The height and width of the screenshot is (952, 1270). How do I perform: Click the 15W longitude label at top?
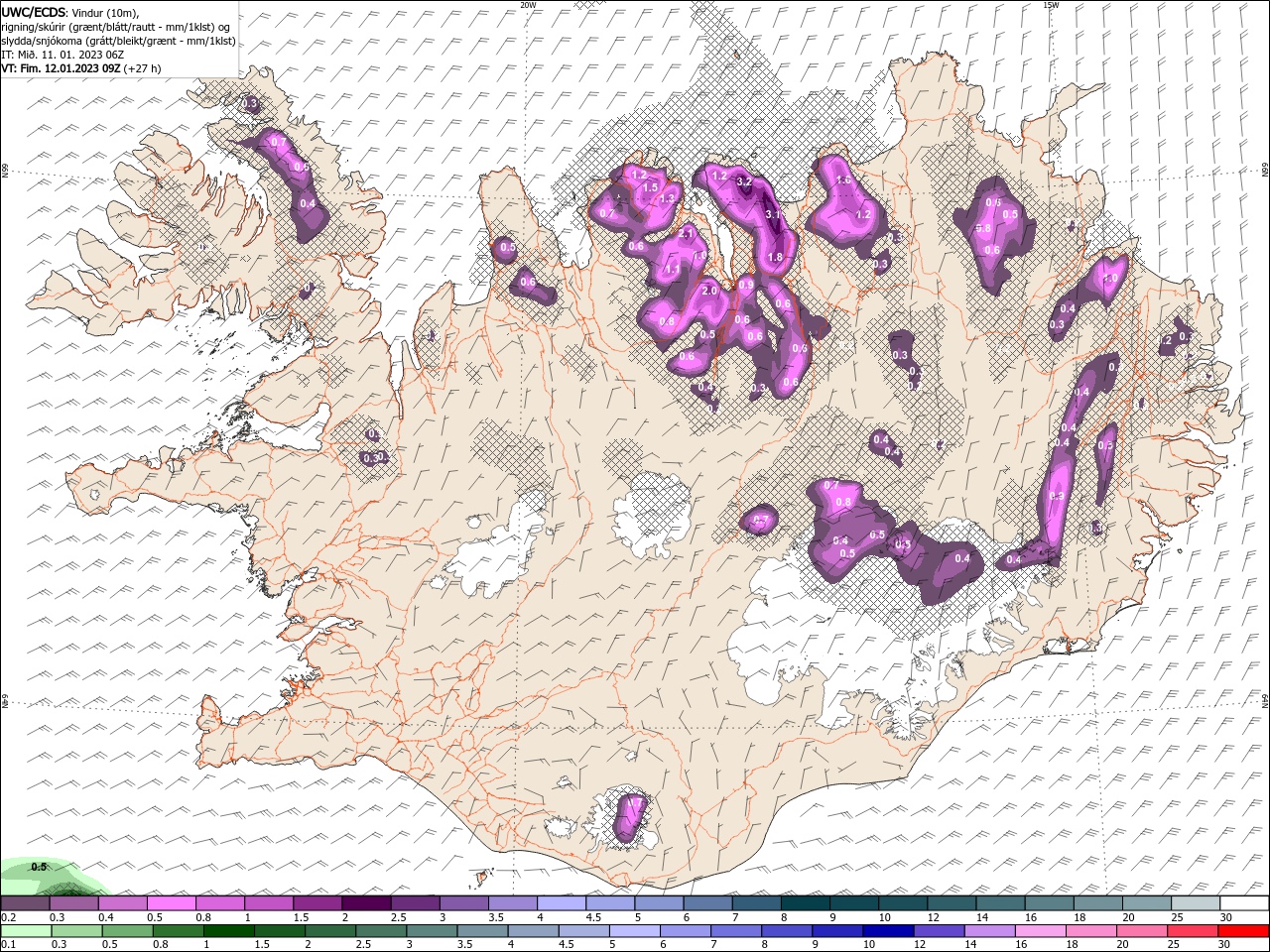point(1051,5)
